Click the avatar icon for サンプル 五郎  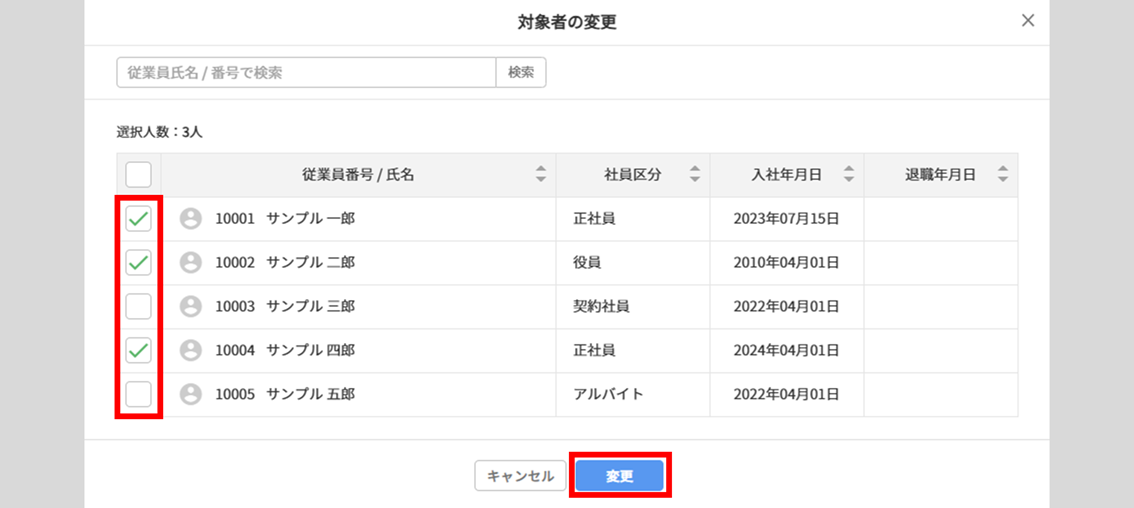tap(190, 394)
